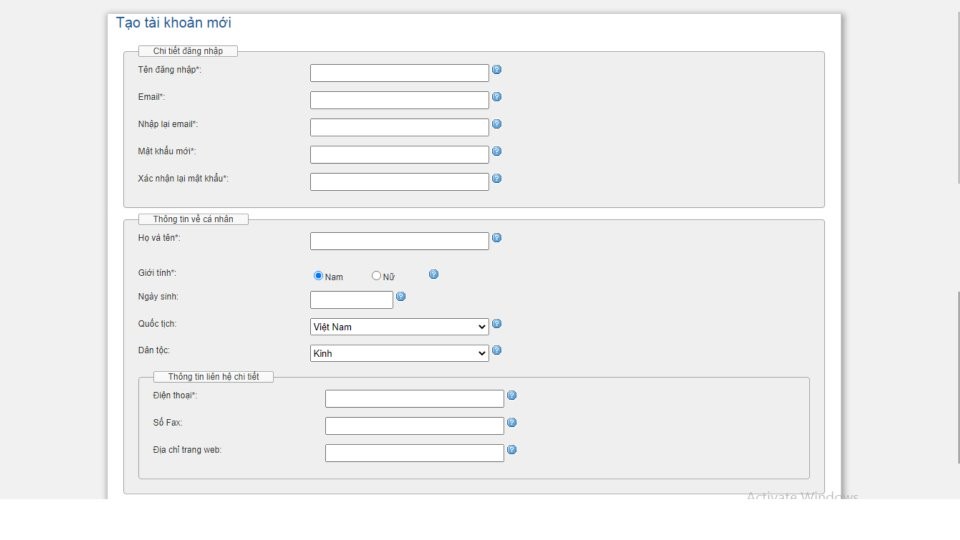Show help for Xác nhận lại mật khẩu
Screen dimensions: 960x540
pyautogui.click(x=497, y=178)
